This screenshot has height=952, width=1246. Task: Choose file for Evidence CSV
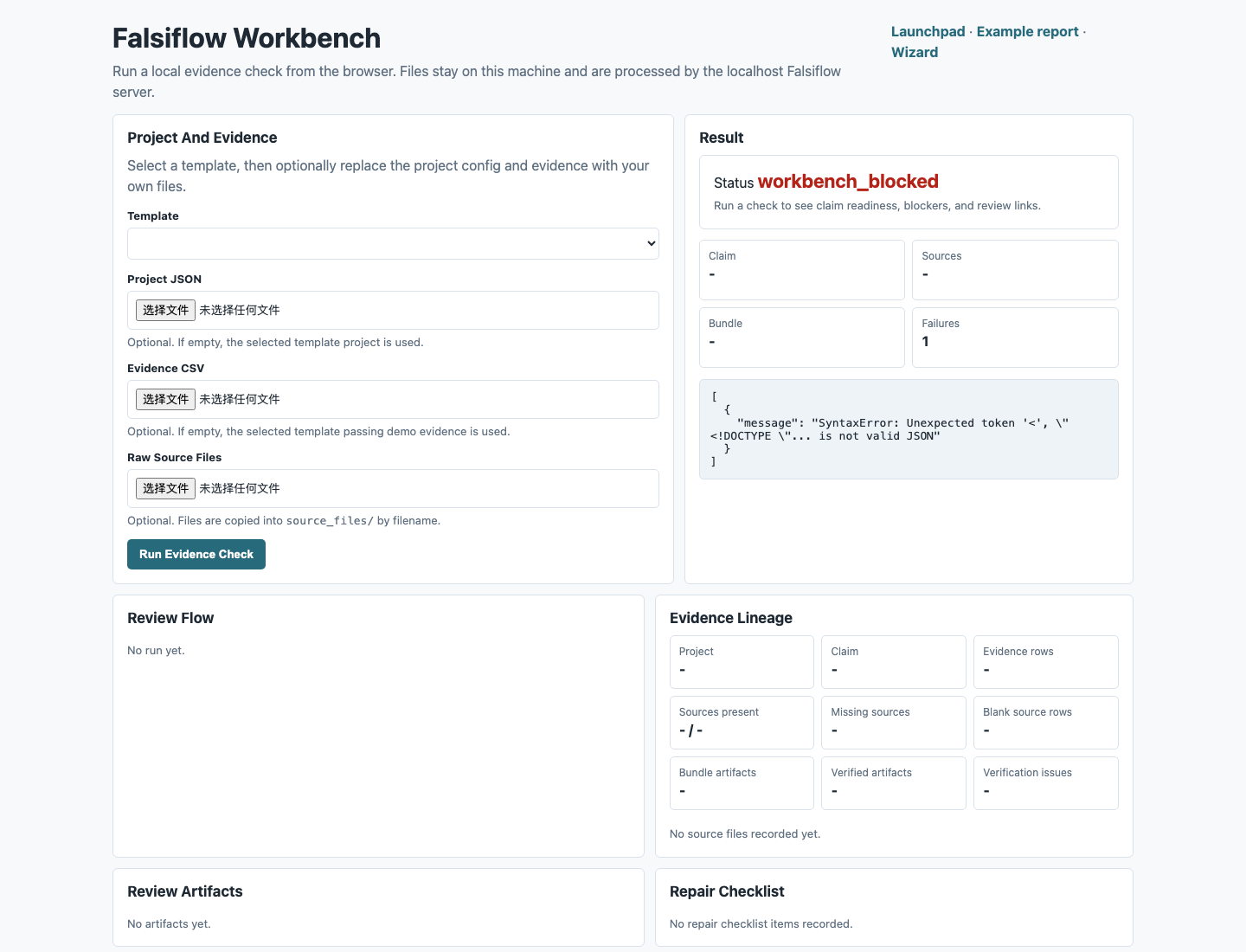pos(165,399)
